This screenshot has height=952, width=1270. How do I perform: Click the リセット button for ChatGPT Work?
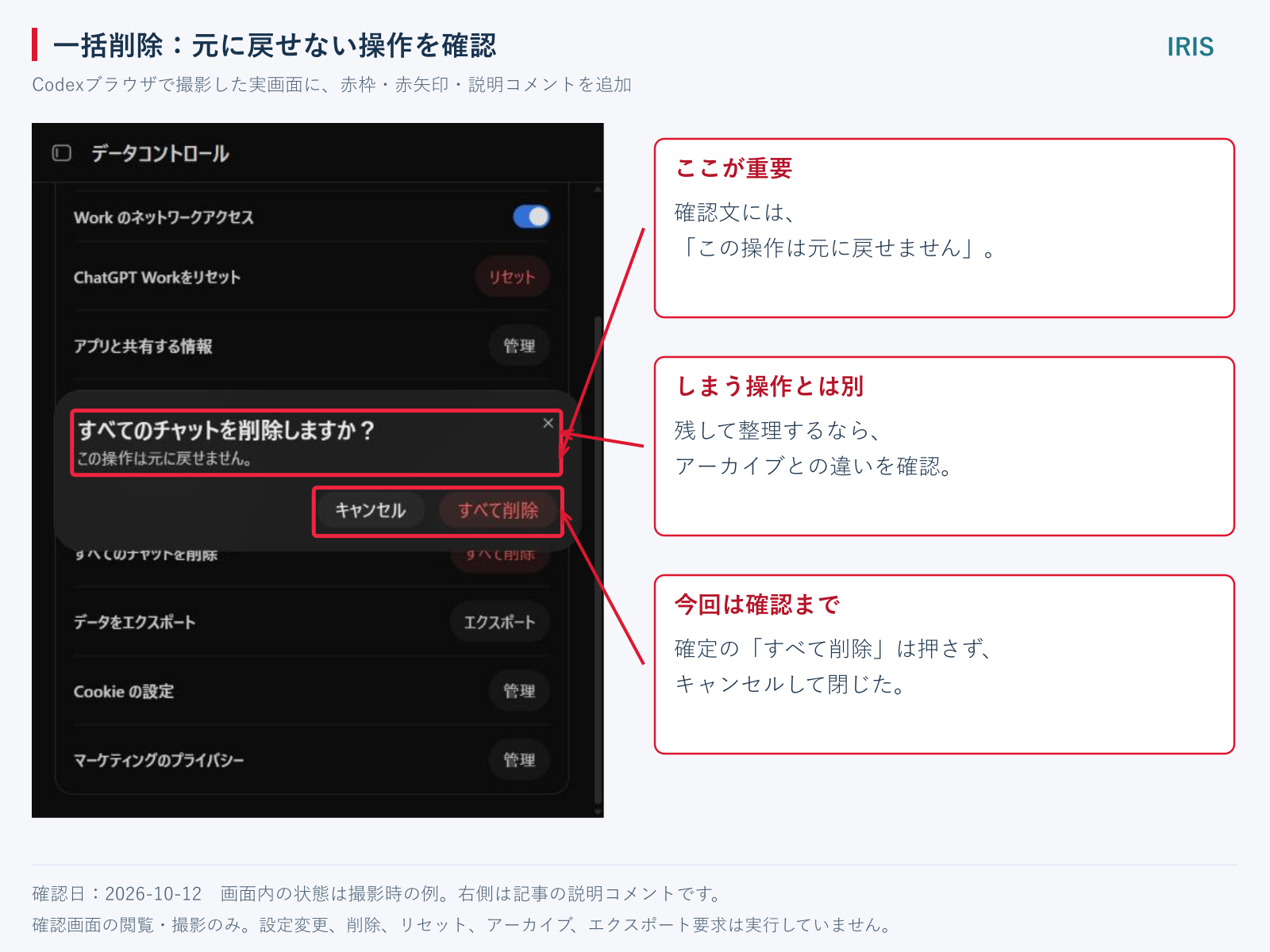point(512,277)
